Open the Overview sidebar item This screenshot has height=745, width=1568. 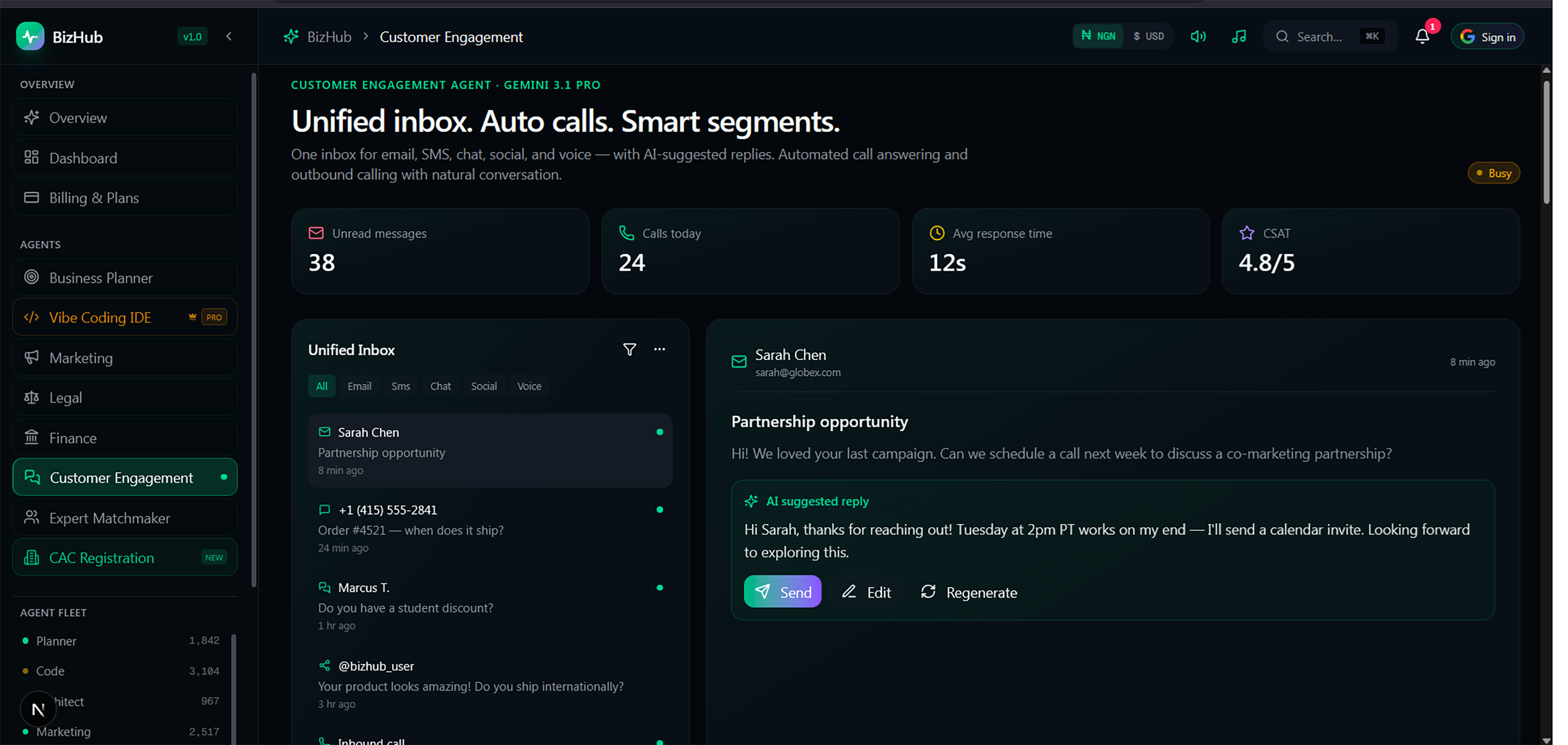(125, 118)
